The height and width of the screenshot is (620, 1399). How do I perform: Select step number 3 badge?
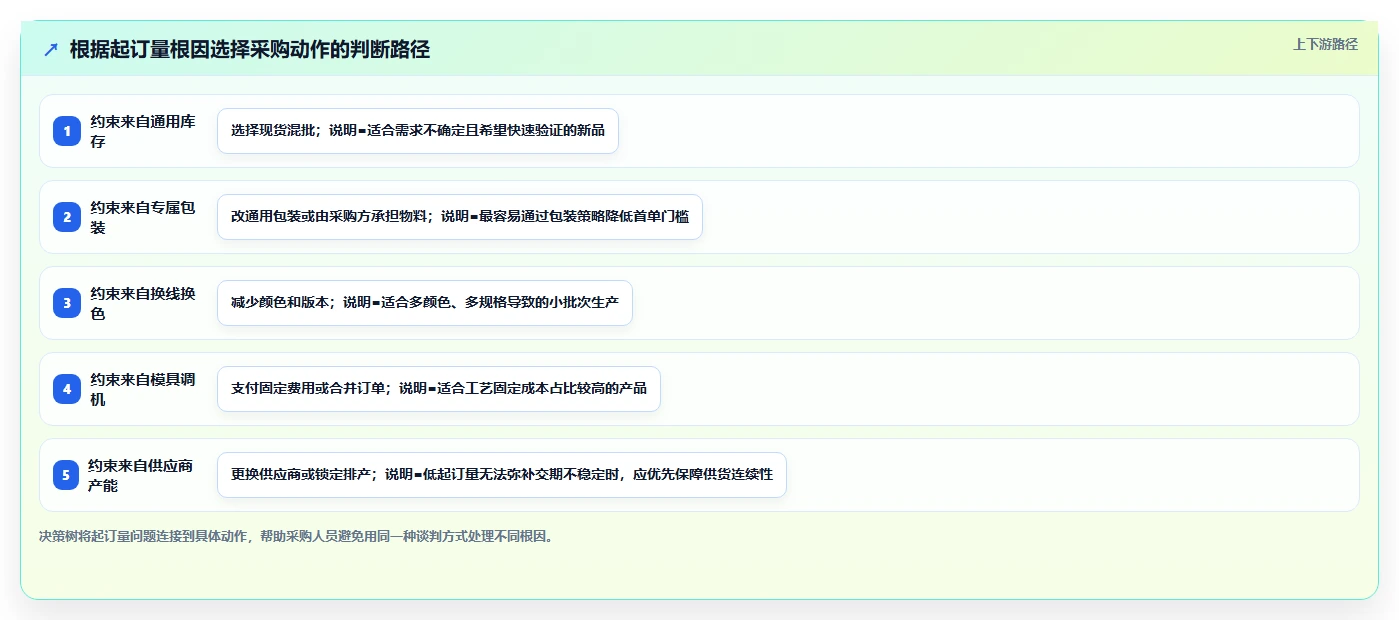click(67, 303)
